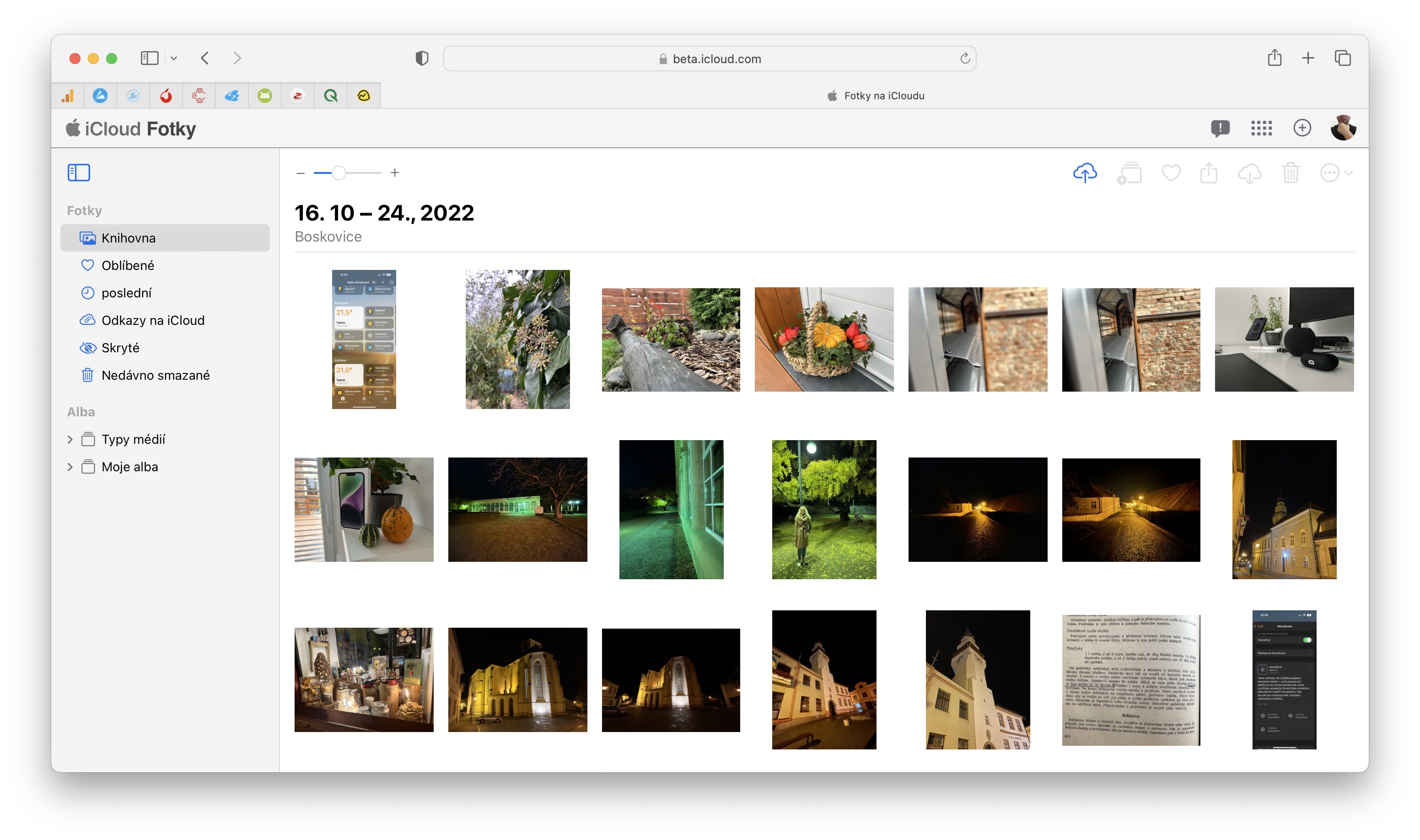Click the upload to iCloud cloud icon

[1084, 172]
